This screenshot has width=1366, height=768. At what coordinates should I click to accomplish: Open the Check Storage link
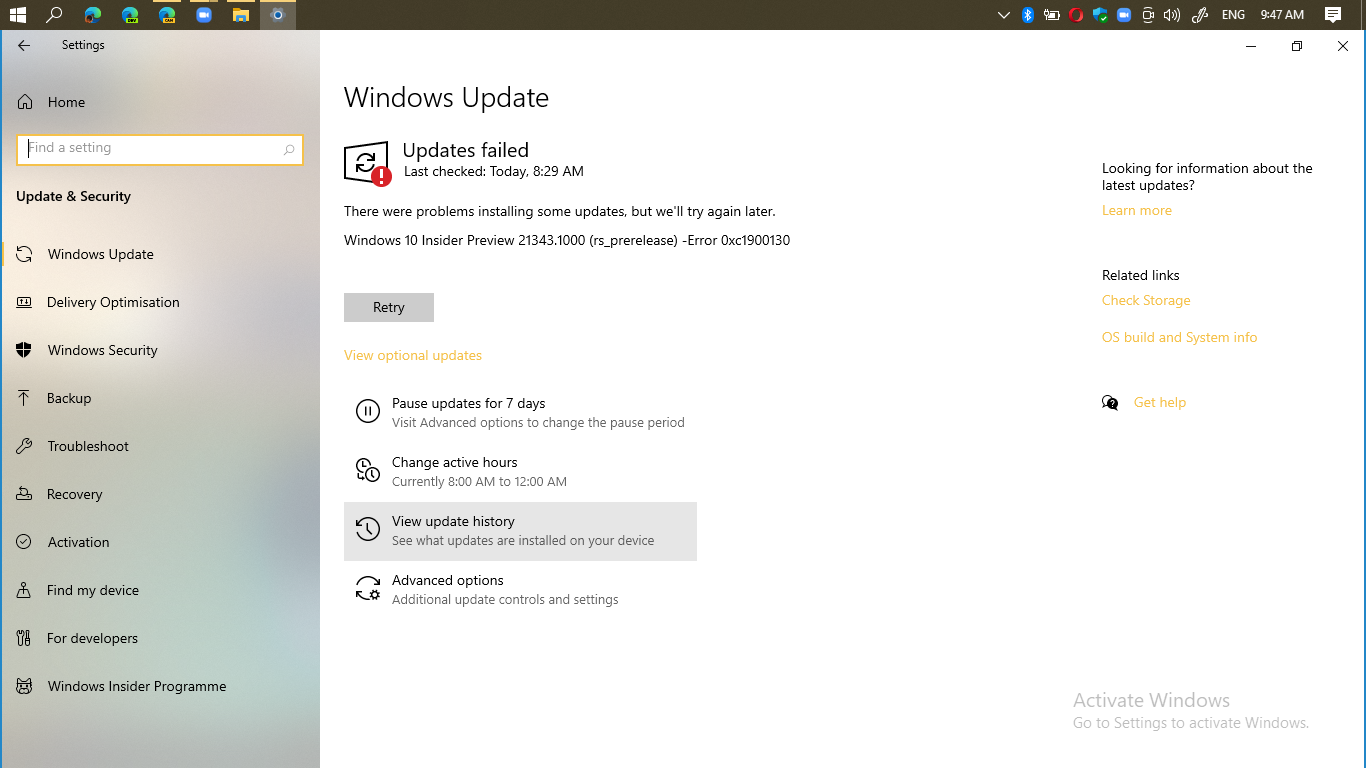1146,300
